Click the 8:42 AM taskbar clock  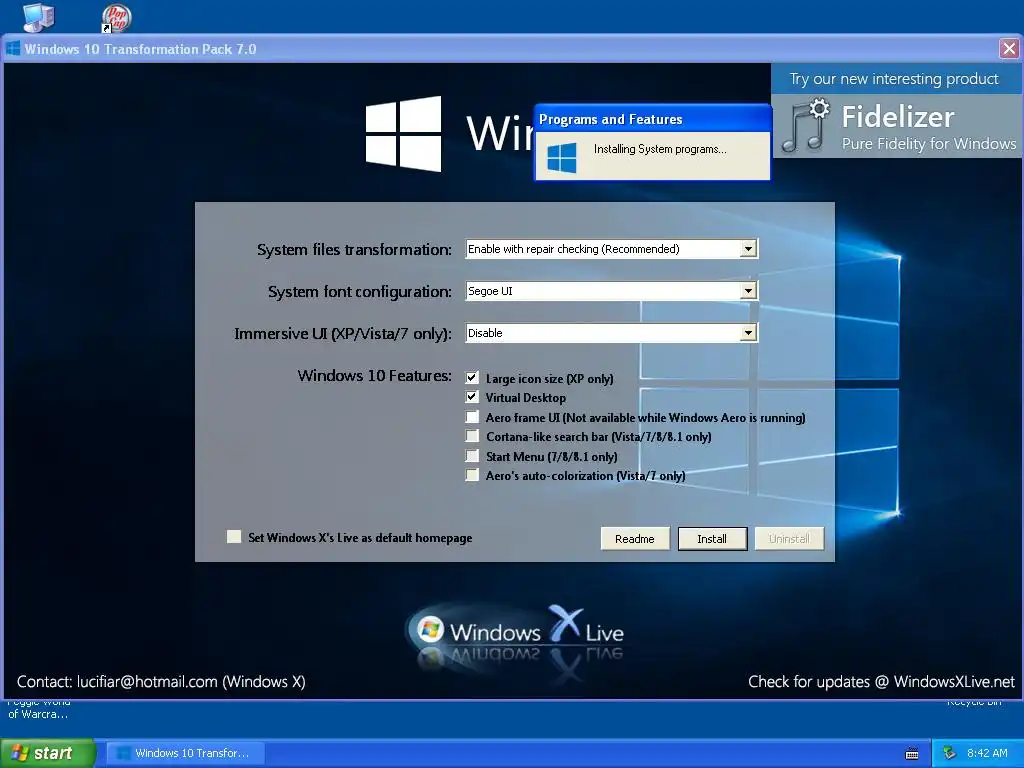[987, 753]
